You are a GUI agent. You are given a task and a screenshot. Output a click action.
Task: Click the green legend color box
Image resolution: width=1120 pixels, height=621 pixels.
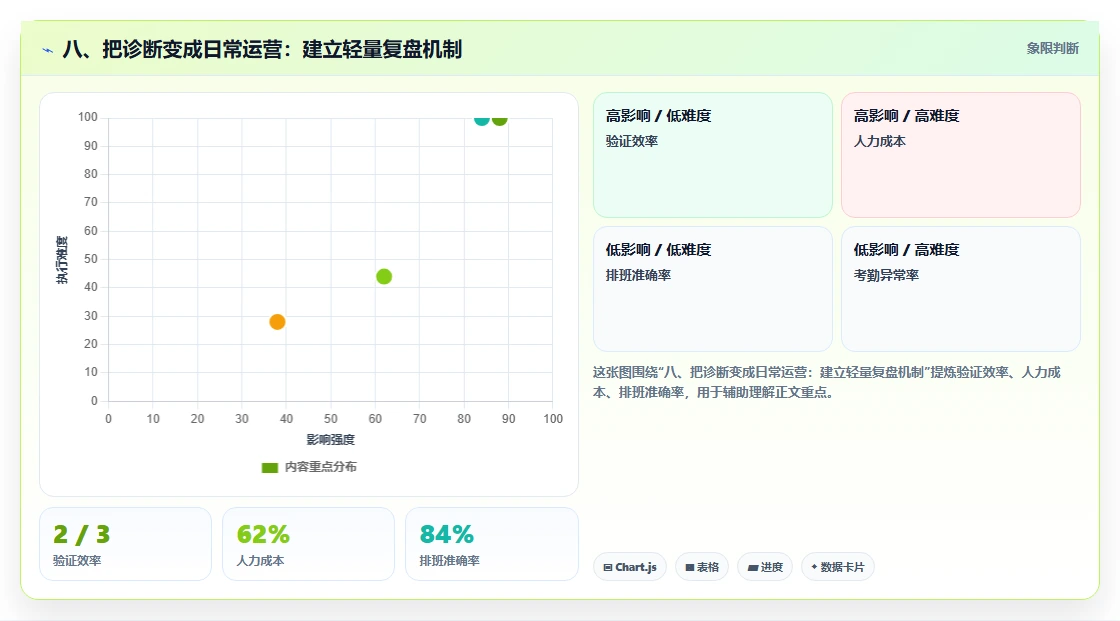click(269, 468)
